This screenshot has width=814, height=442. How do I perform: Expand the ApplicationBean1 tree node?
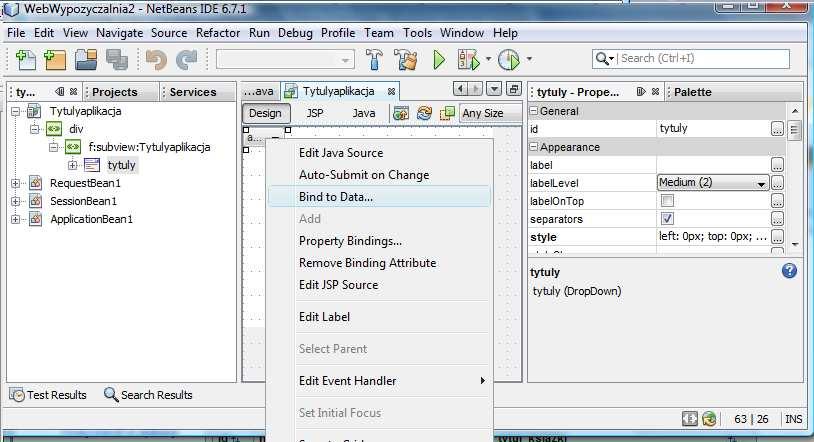16,219
